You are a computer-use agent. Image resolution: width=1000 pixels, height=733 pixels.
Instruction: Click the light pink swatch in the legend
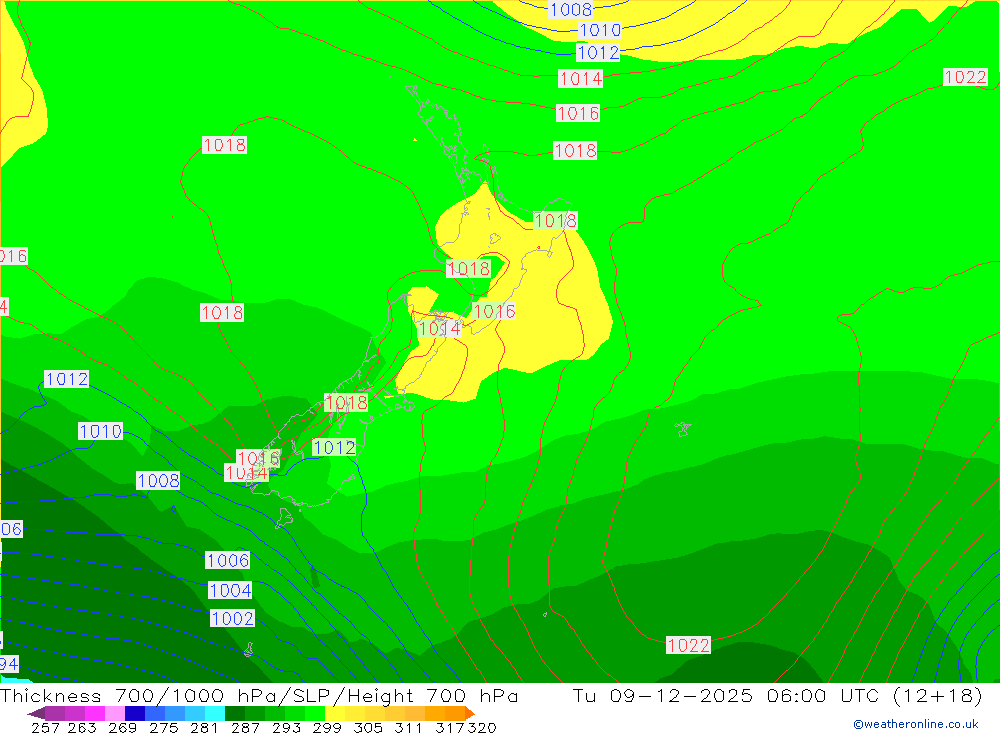[x=115, y=713]
